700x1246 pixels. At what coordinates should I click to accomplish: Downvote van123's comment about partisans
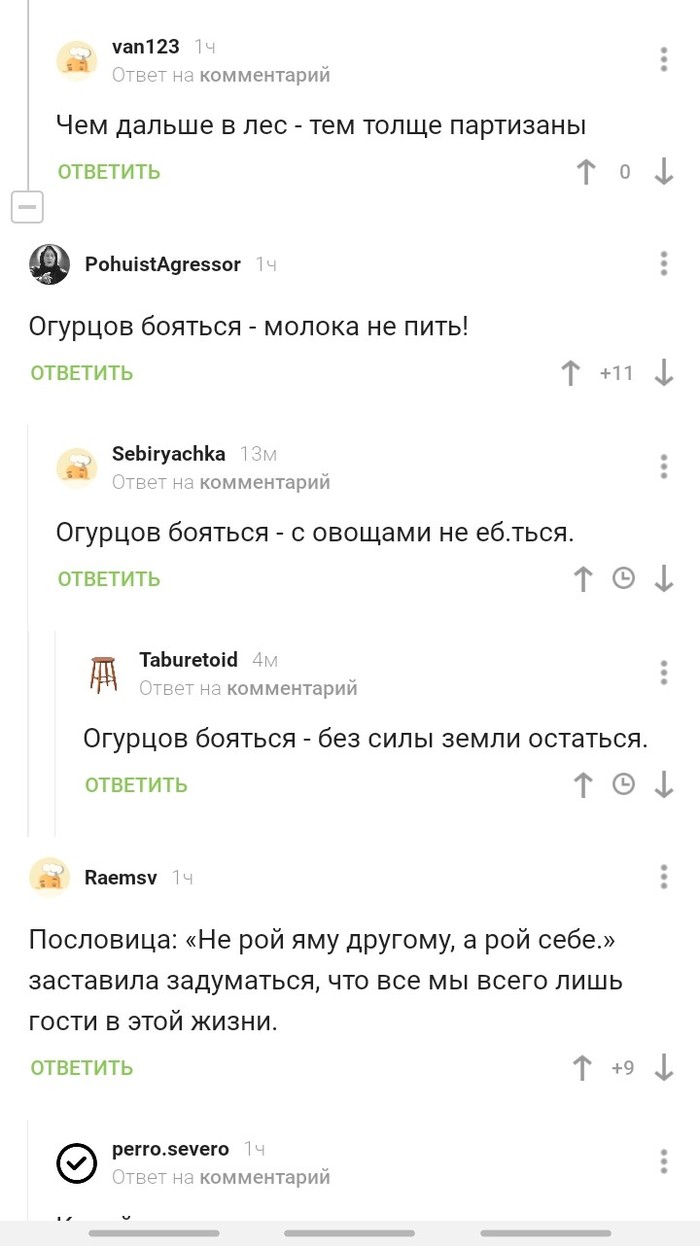tap(664, 172)
